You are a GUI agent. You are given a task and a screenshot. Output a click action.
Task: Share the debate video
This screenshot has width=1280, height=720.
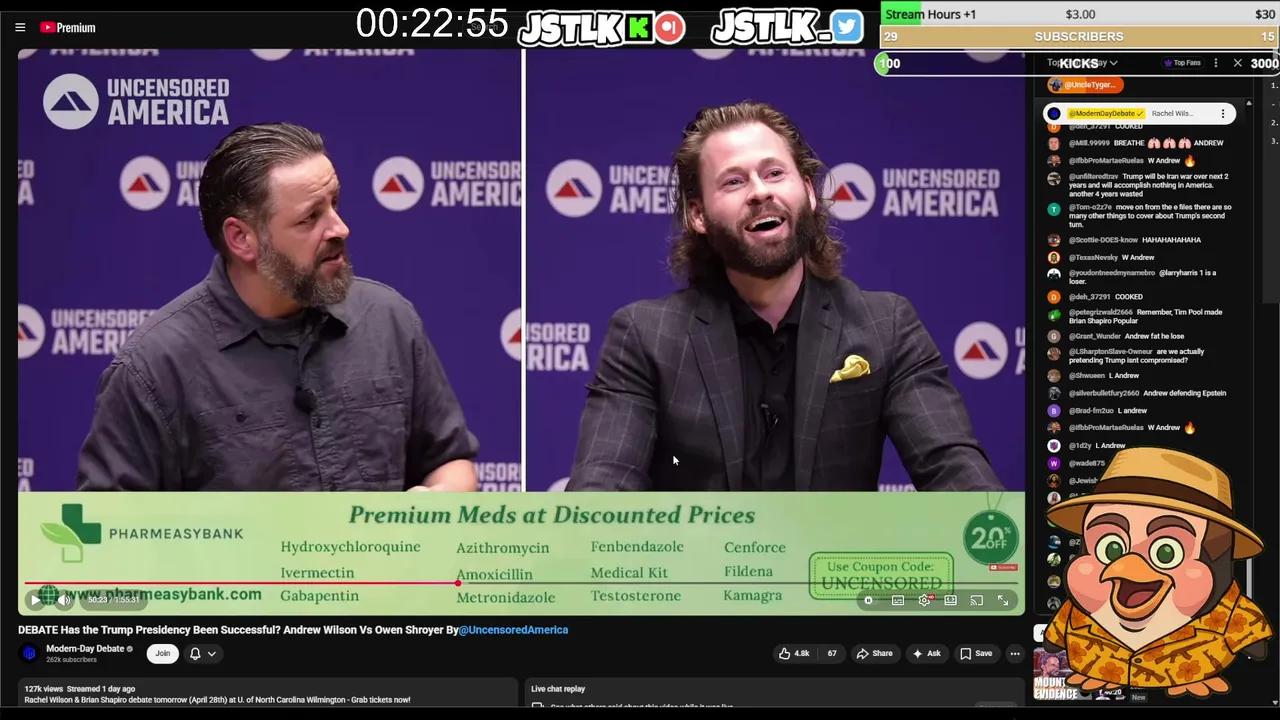[874, 653]
